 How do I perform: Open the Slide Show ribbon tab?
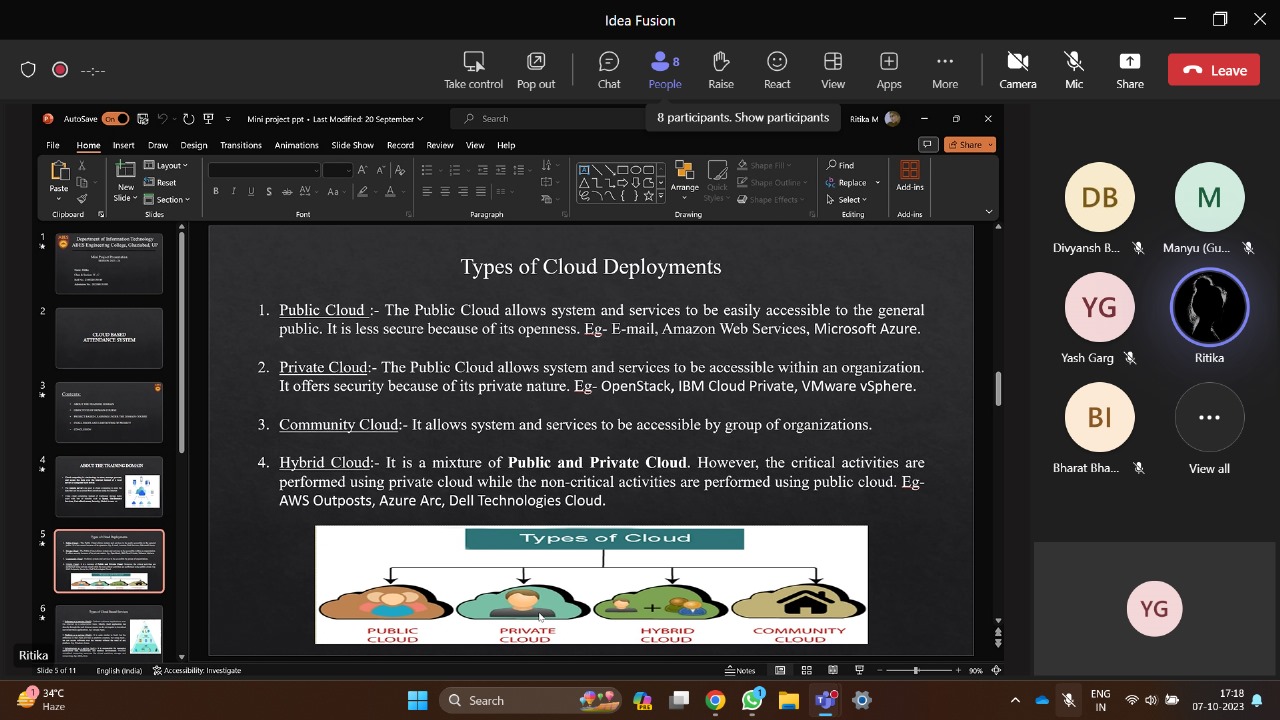[352, 145]
